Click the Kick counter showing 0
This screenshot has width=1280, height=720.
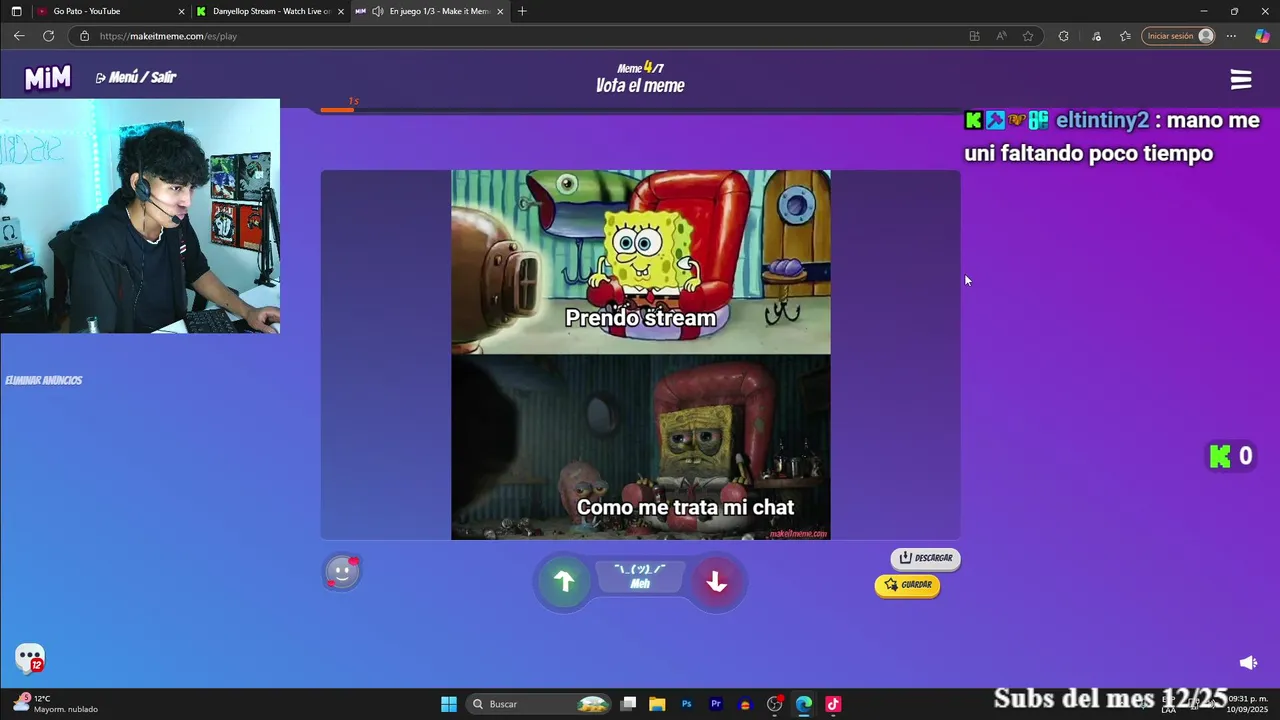point(1231,456)
